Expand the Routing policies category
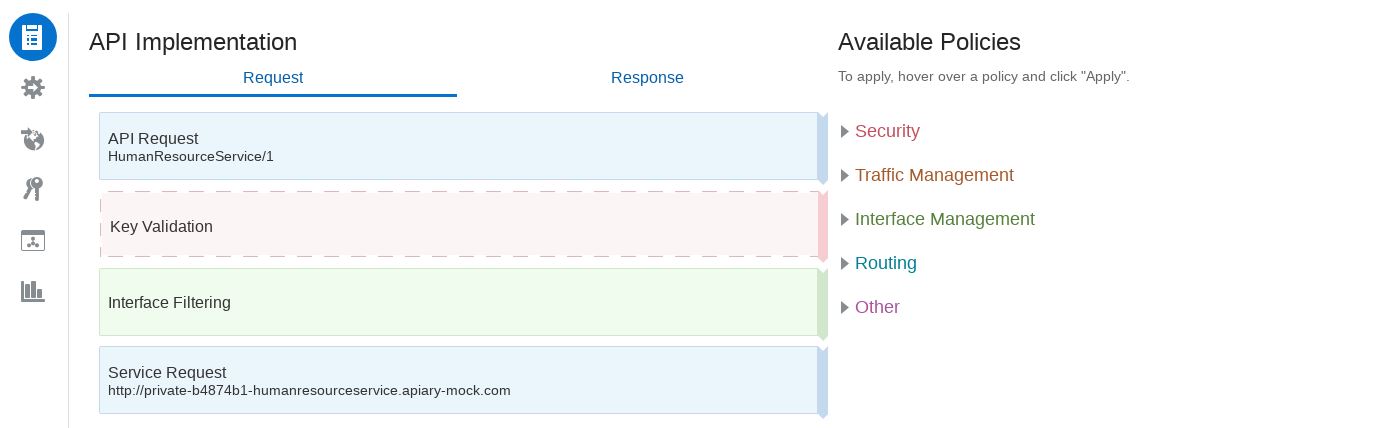 tap(885, 263)
